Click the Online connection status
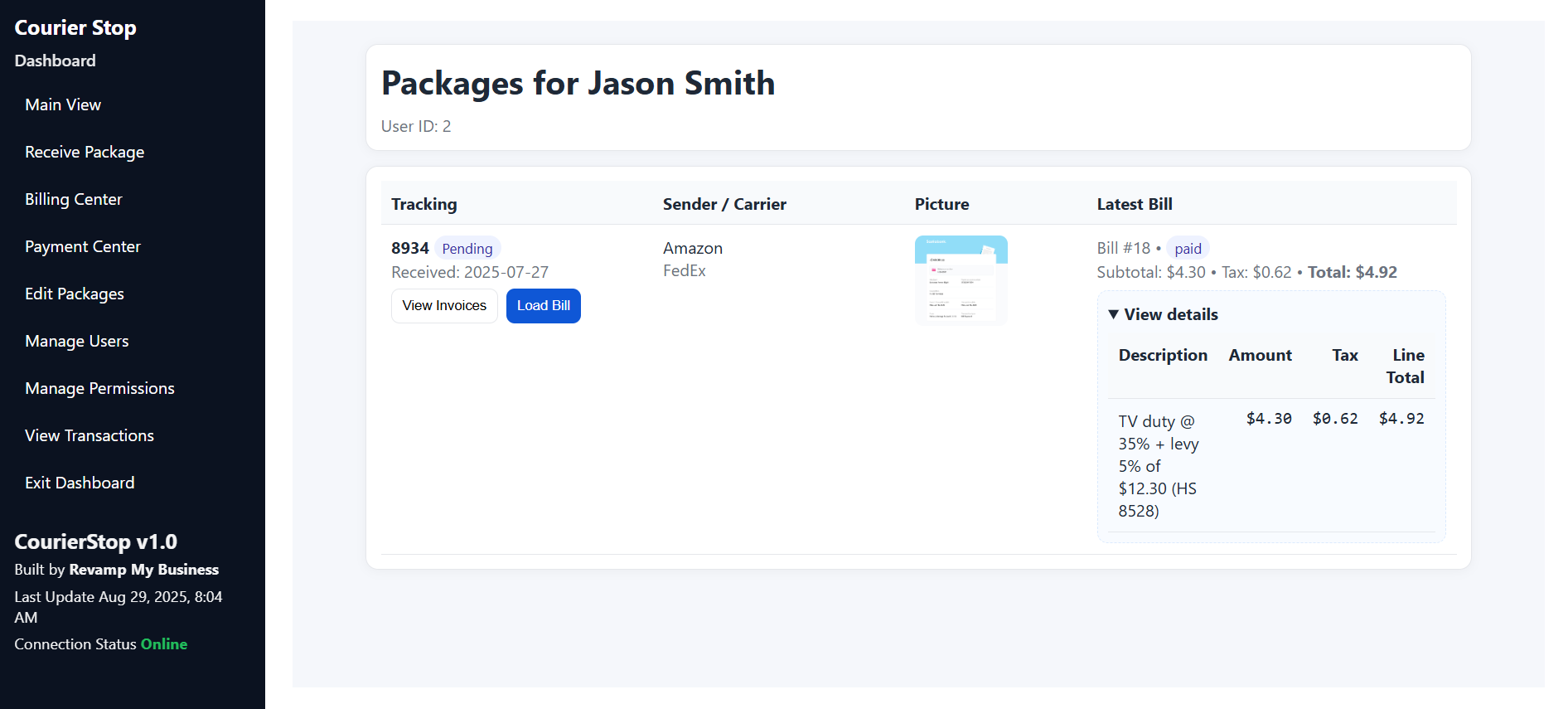Viewport: 1568px width, 709px height. [x=164, y=644]
